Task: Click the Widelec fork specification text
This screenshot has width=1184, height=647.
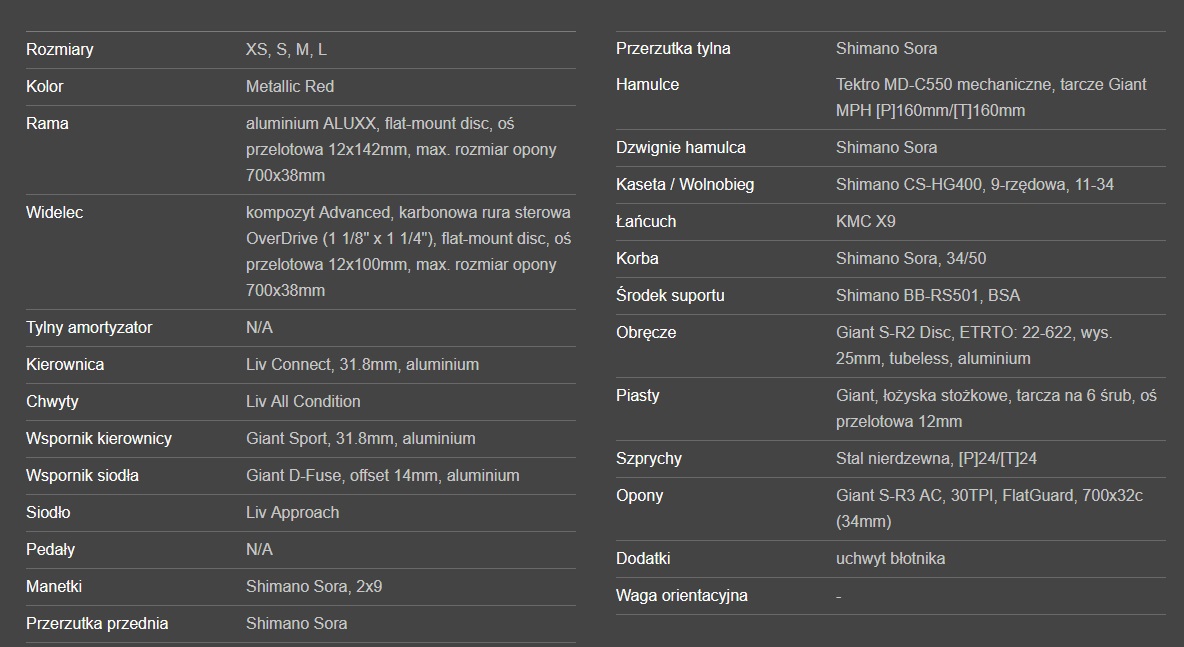Action: (x=409, y=251)
